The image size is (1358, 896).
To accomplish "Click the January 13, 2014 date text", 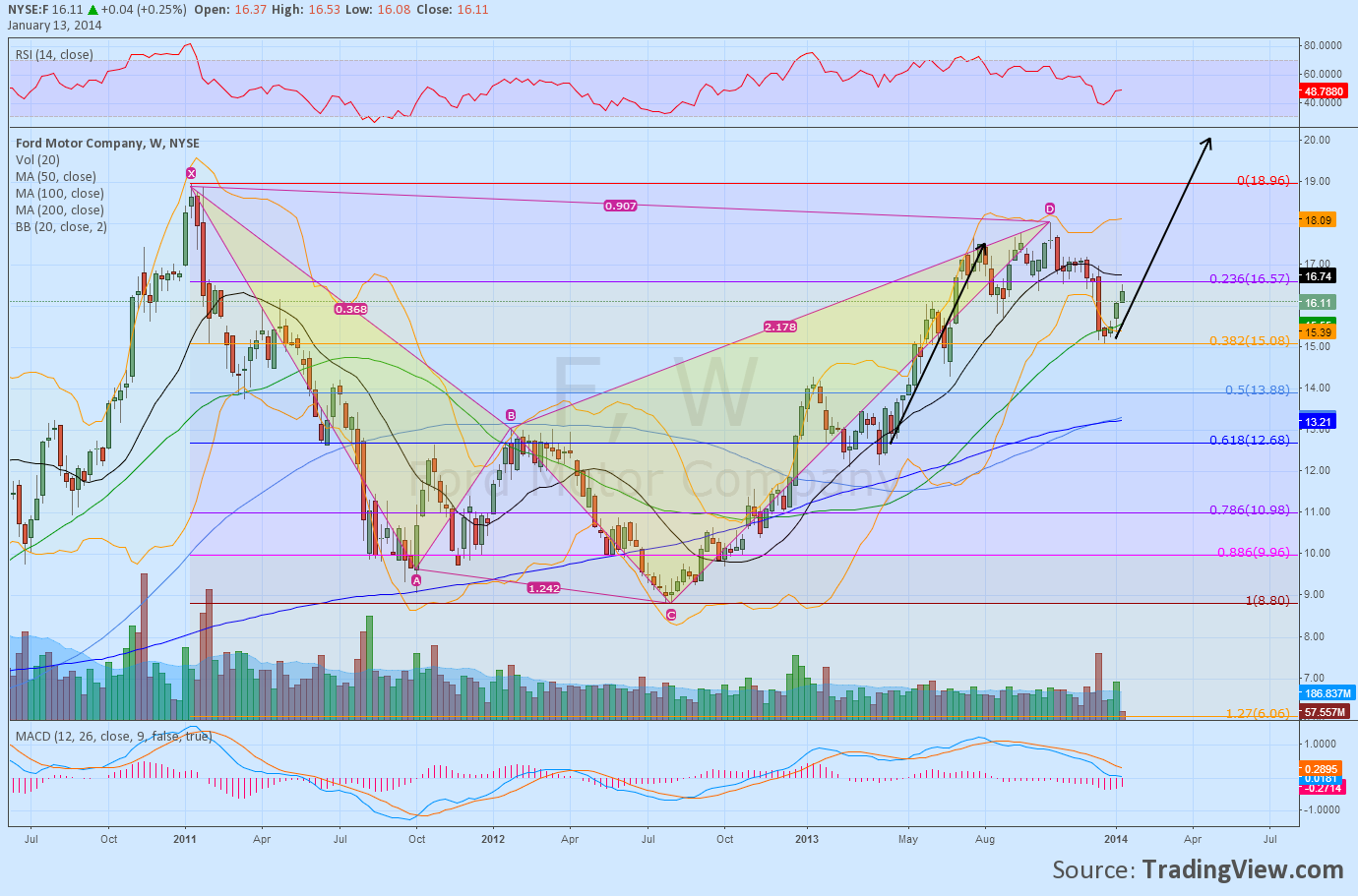I will pos(55,26).
